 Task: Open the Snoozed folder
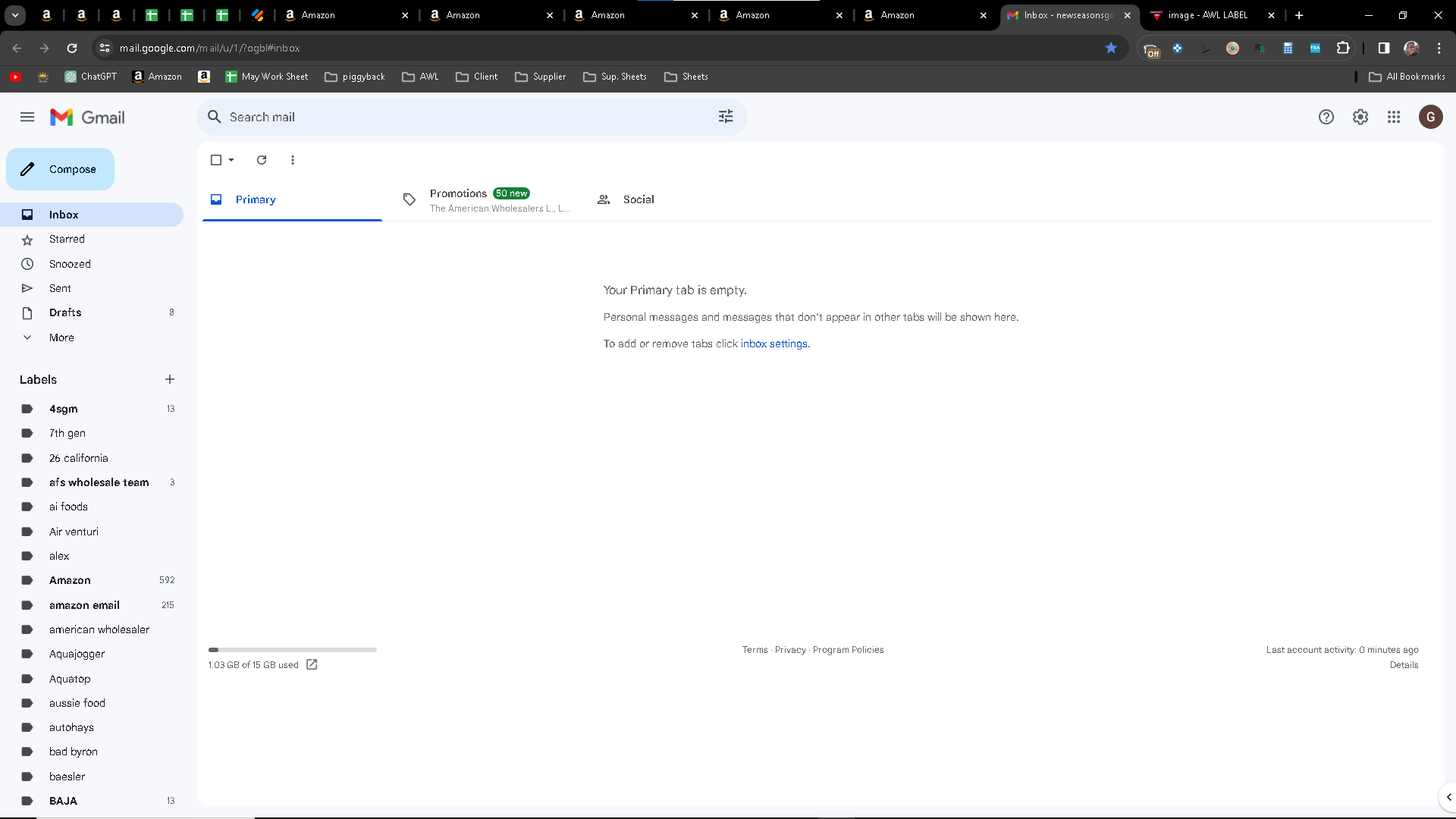pos(92,264)
